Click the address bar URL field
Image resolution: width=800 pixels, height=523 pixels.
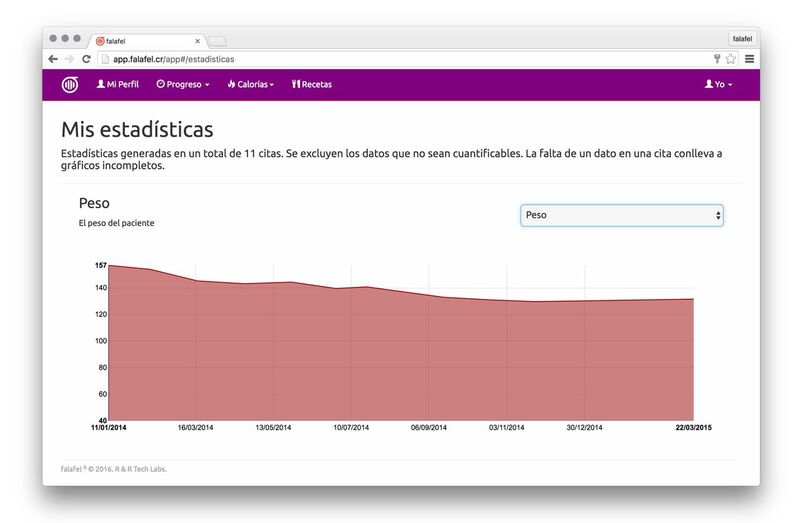400,59
